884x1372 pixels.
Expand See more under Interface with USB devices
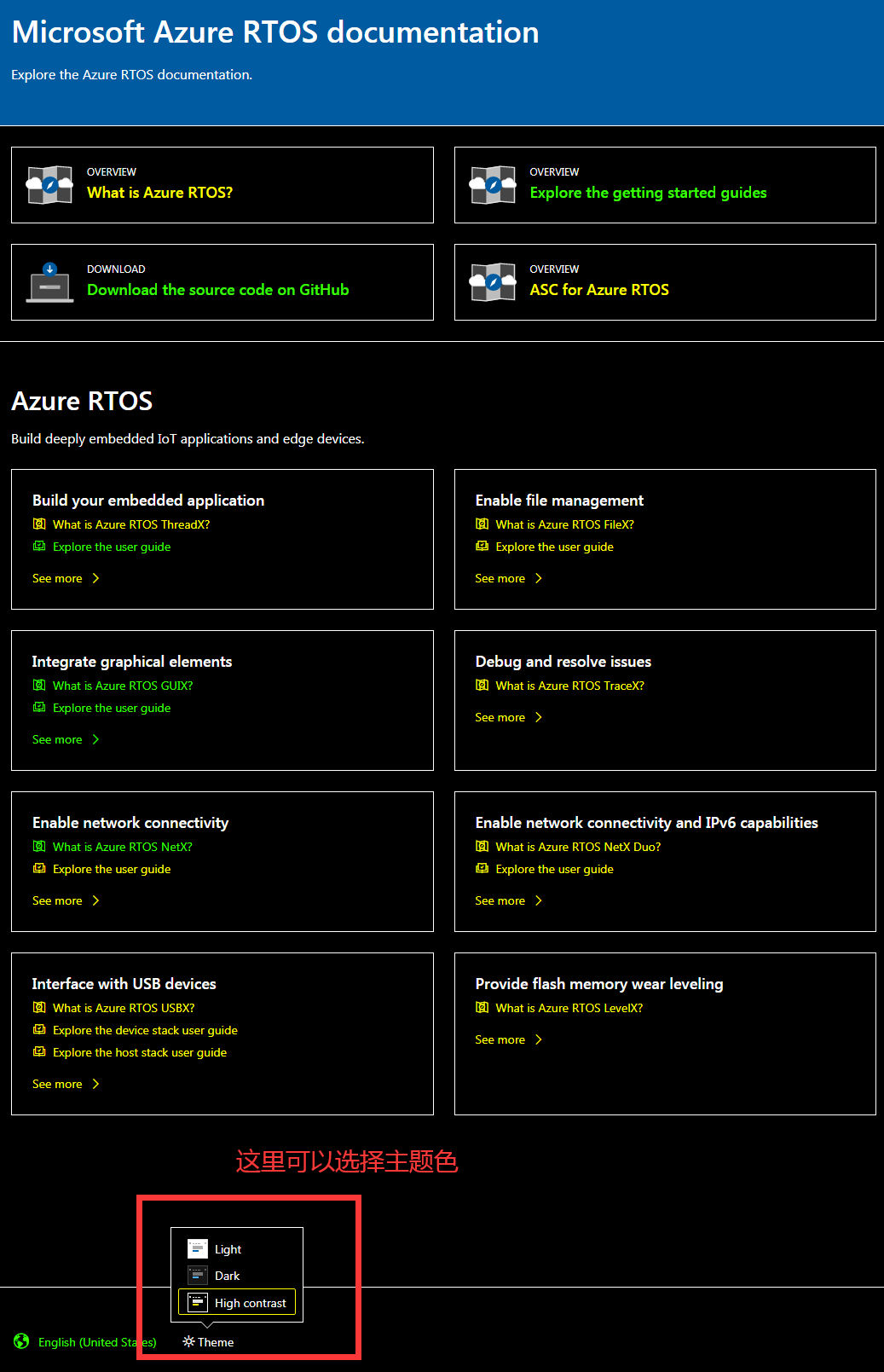(66, 1084)
